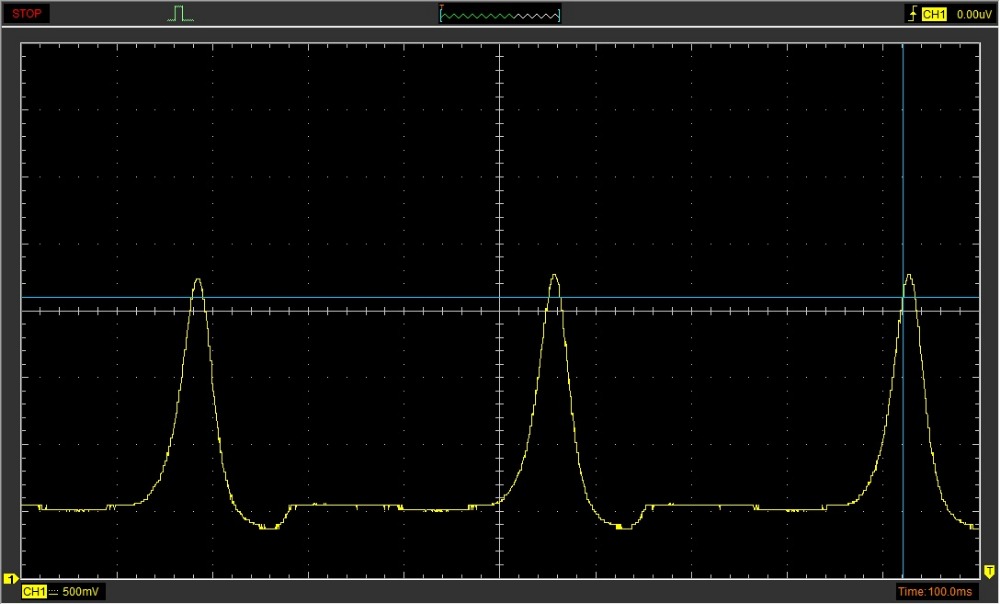This screenshot has width=1000, height=604.
Task: Click the red STOP acquisition status indicator
Action: point(27,14)
